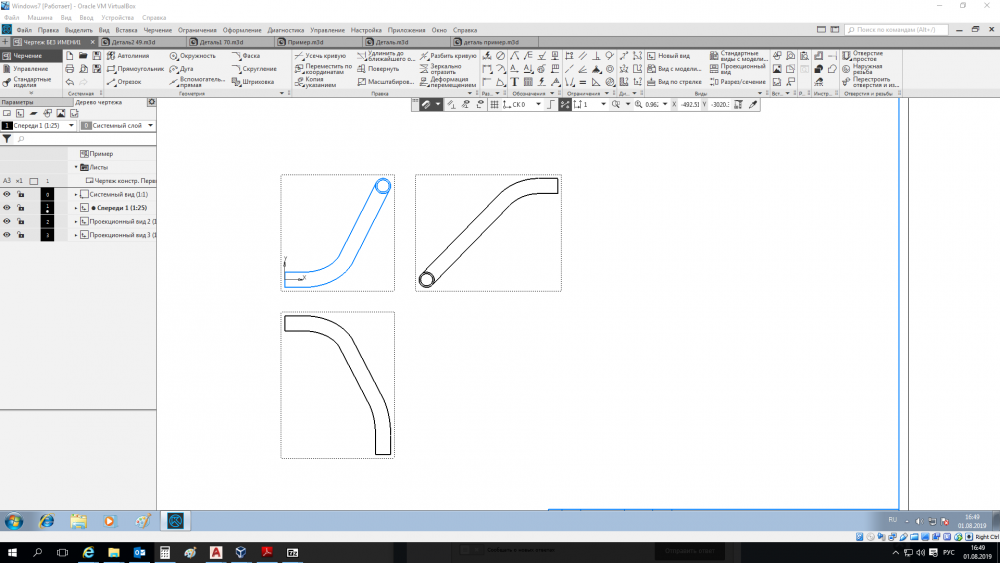This screenshot has height=563, width=1000.
Task: Switch to the Параметры panel tab
Action: pos(18,102)
